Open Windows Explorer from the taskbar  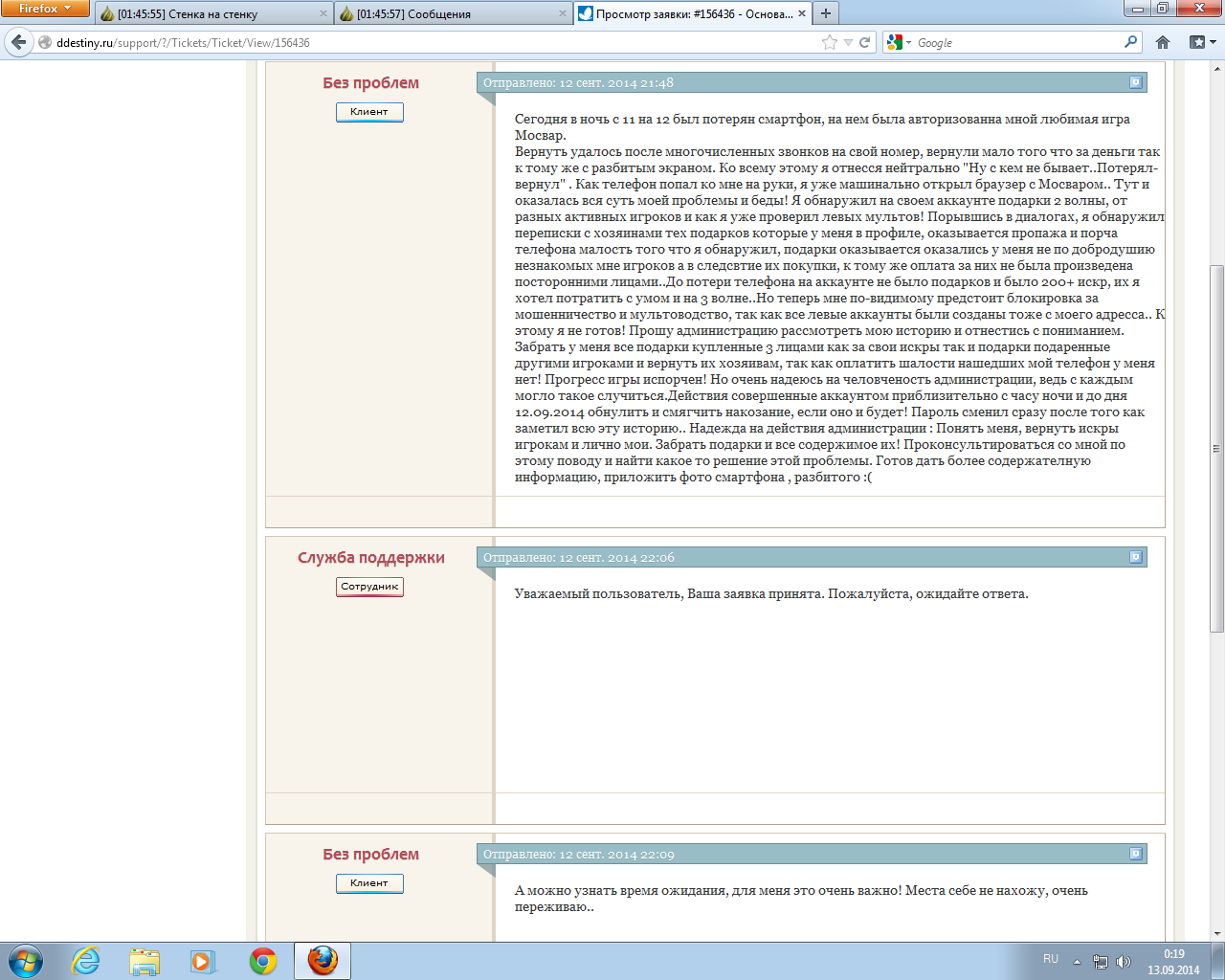[145, 961]
